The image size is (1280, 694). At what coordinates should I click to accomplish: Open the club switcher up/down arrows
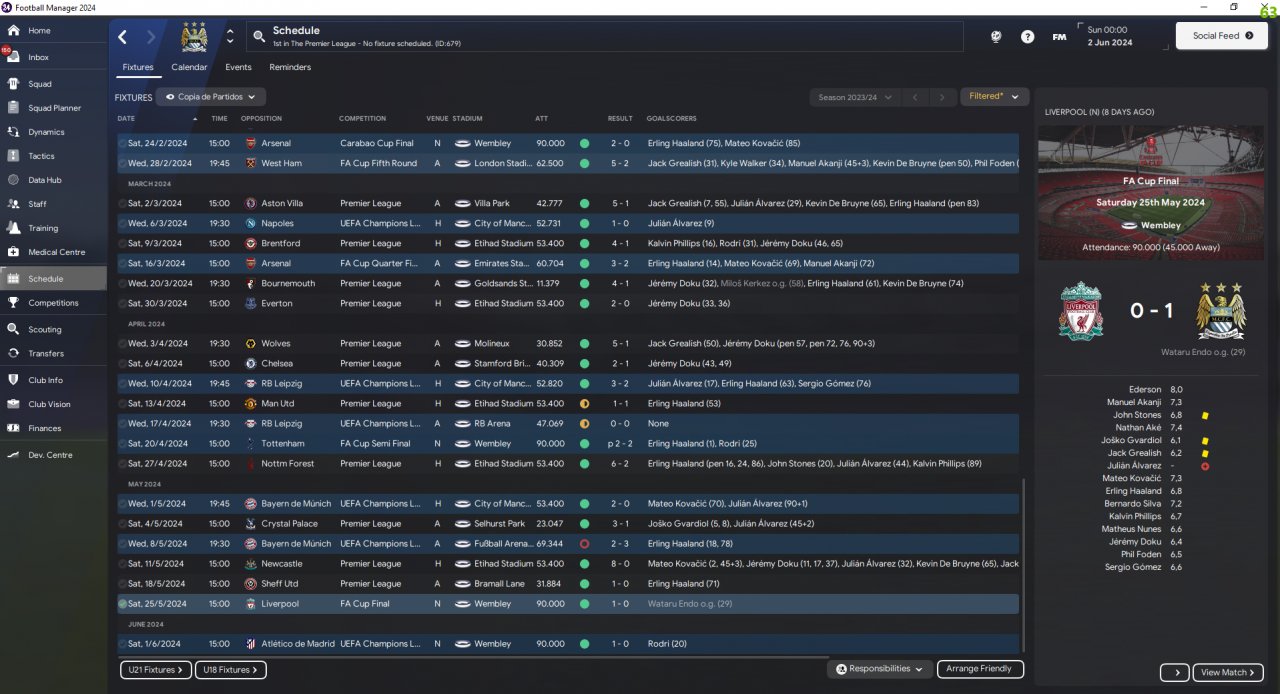point(230,37)
